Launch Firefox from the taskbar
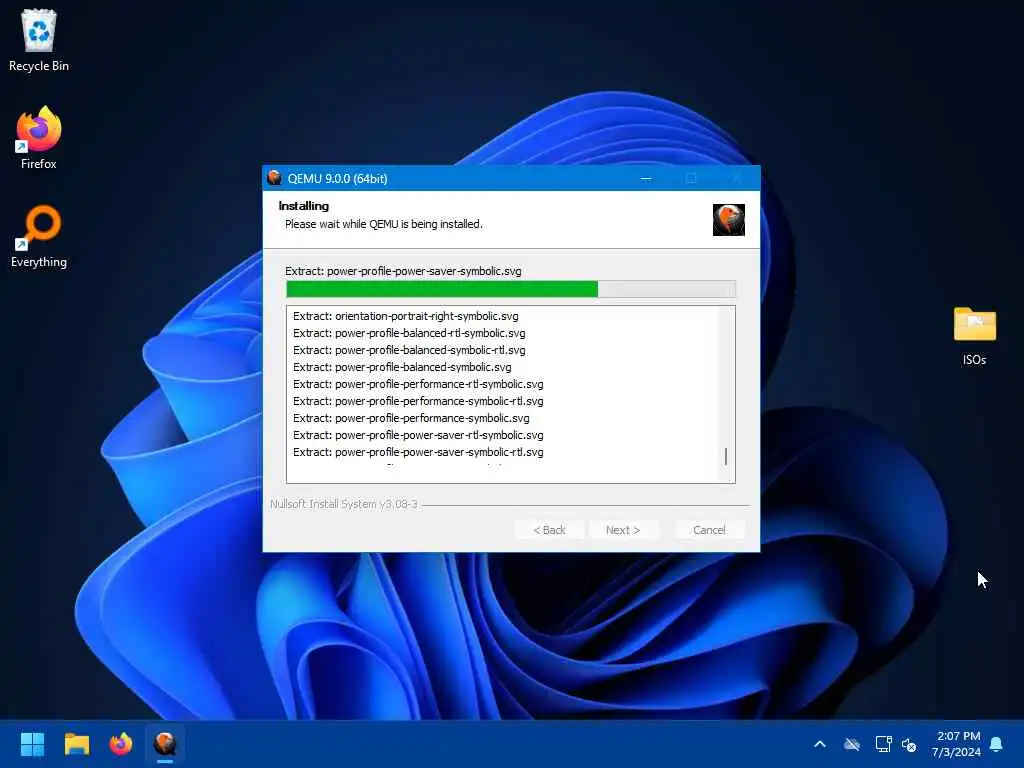 tap(121, 744)
